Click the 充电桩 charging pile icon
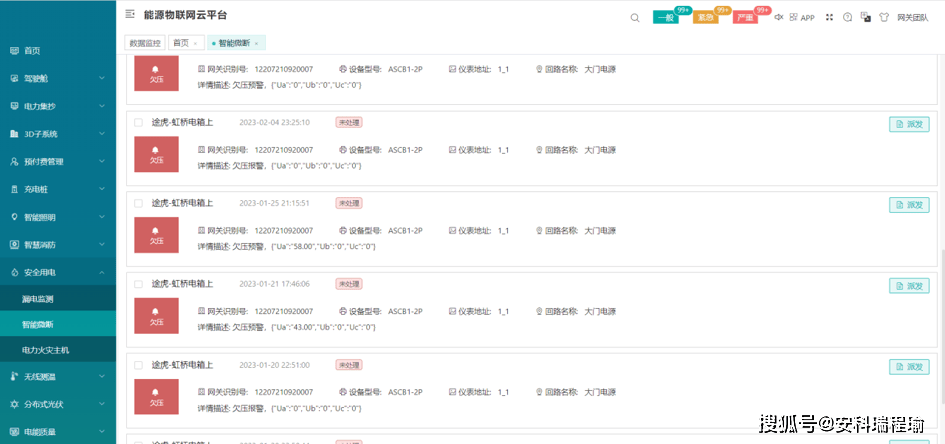Viewport: 945px width, 444px height. point(14,189)
